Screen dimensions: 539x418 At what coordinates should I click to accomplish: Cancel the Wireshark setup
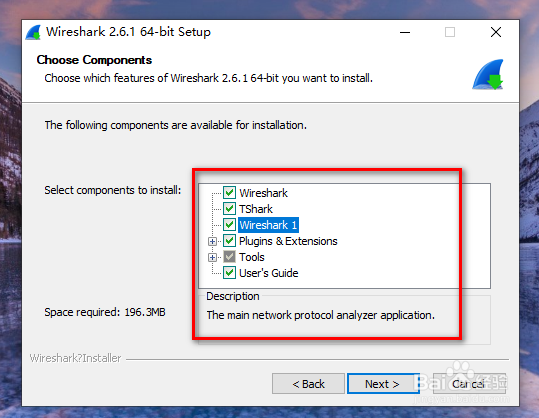(x=469, y=384)
